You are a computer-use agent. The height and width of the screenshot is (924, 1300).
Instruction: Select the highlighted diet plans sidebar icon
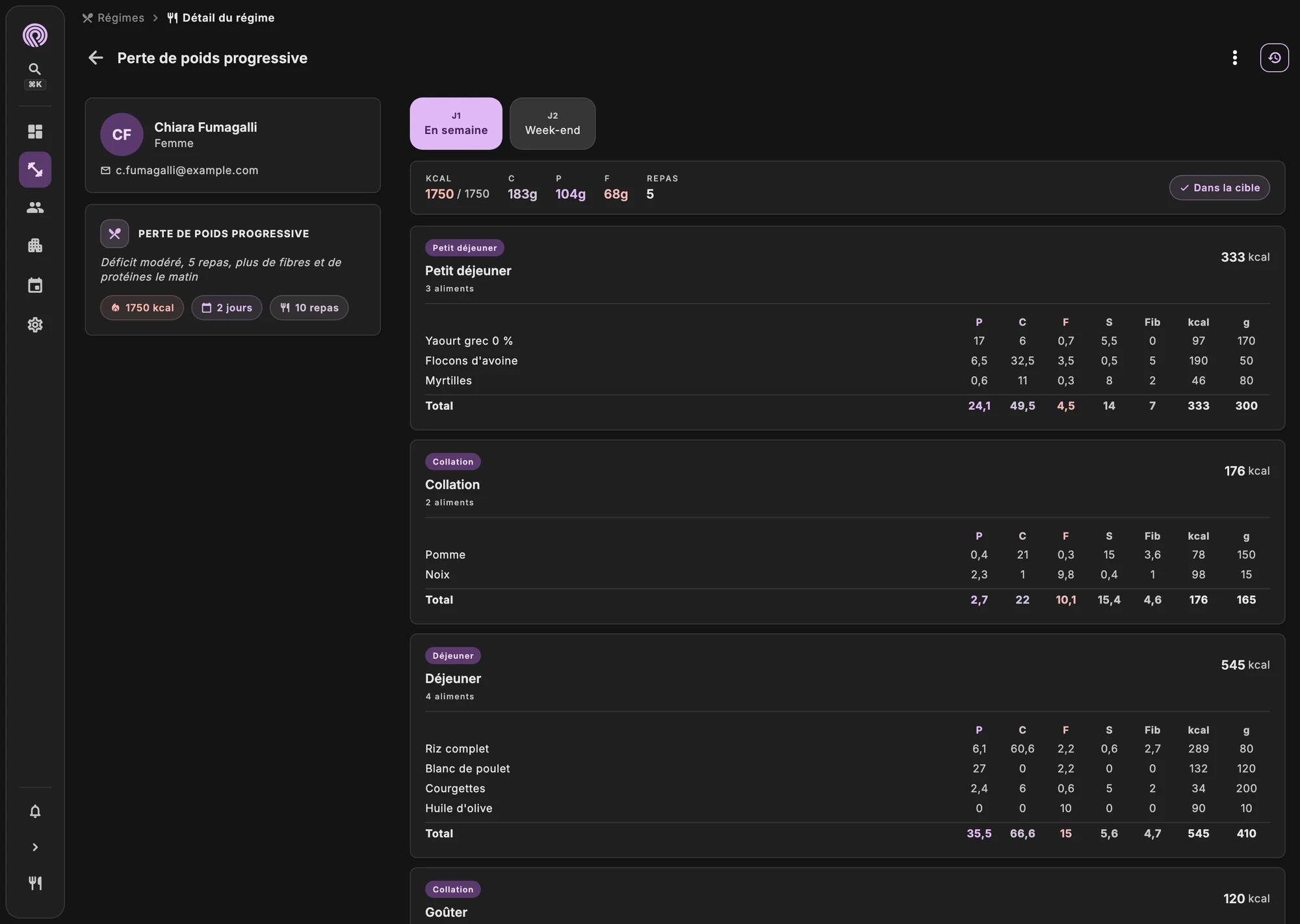(x=35, y=170)
